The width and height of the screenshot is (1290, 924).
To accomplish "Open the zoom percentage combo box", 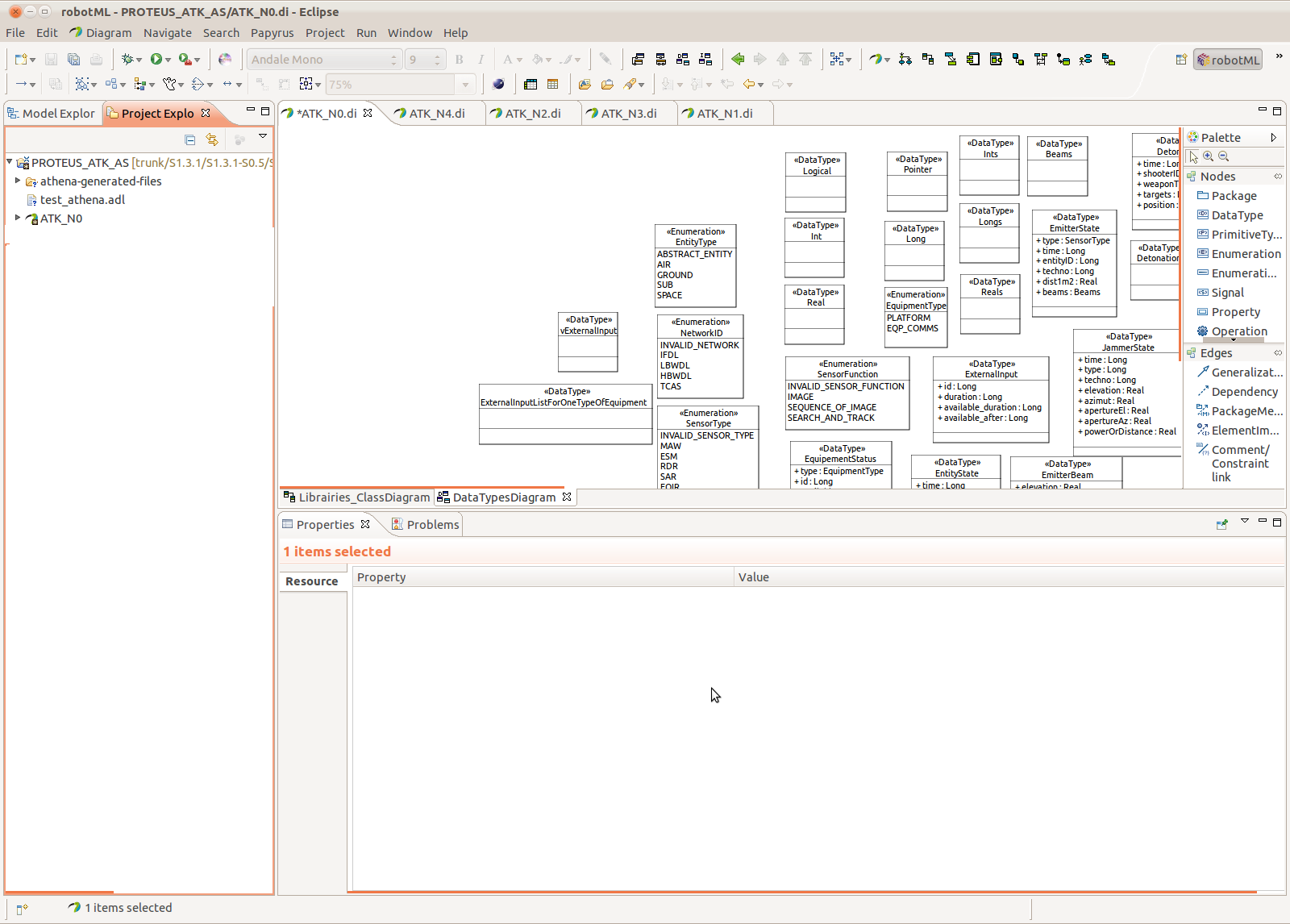I will click(x=400, y=85).
